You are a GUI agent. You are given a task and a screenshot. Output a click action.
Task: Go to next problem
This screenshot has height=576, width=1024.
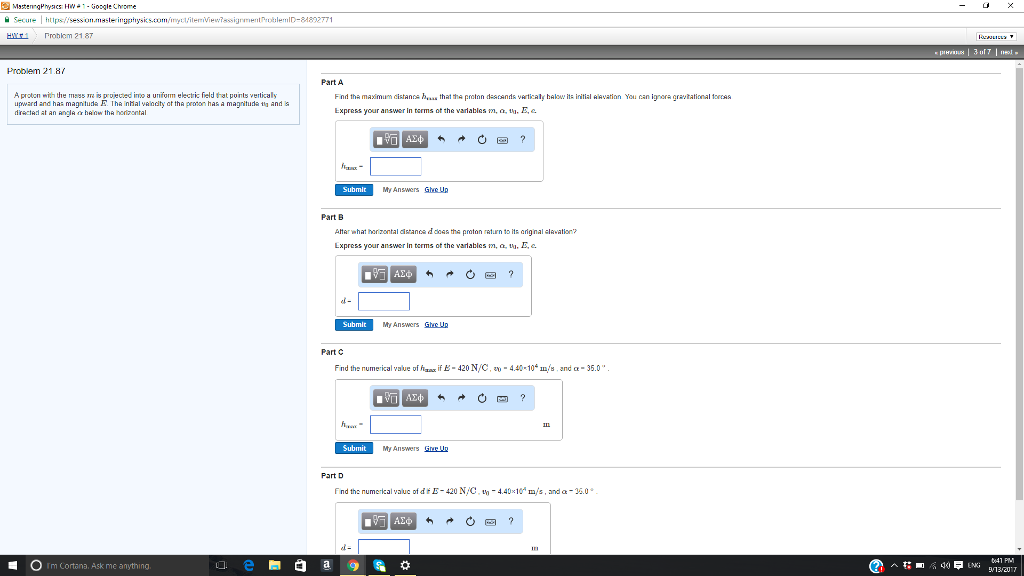[x=1008, y=52]
